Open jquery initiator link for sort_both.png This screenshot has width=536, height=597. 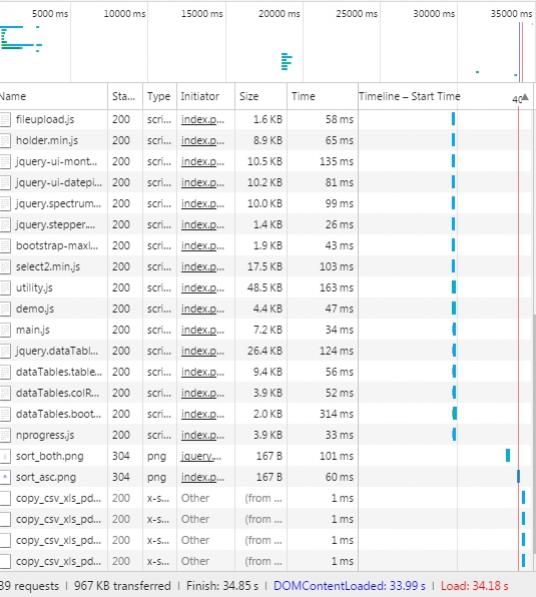[x=201, y=456]
